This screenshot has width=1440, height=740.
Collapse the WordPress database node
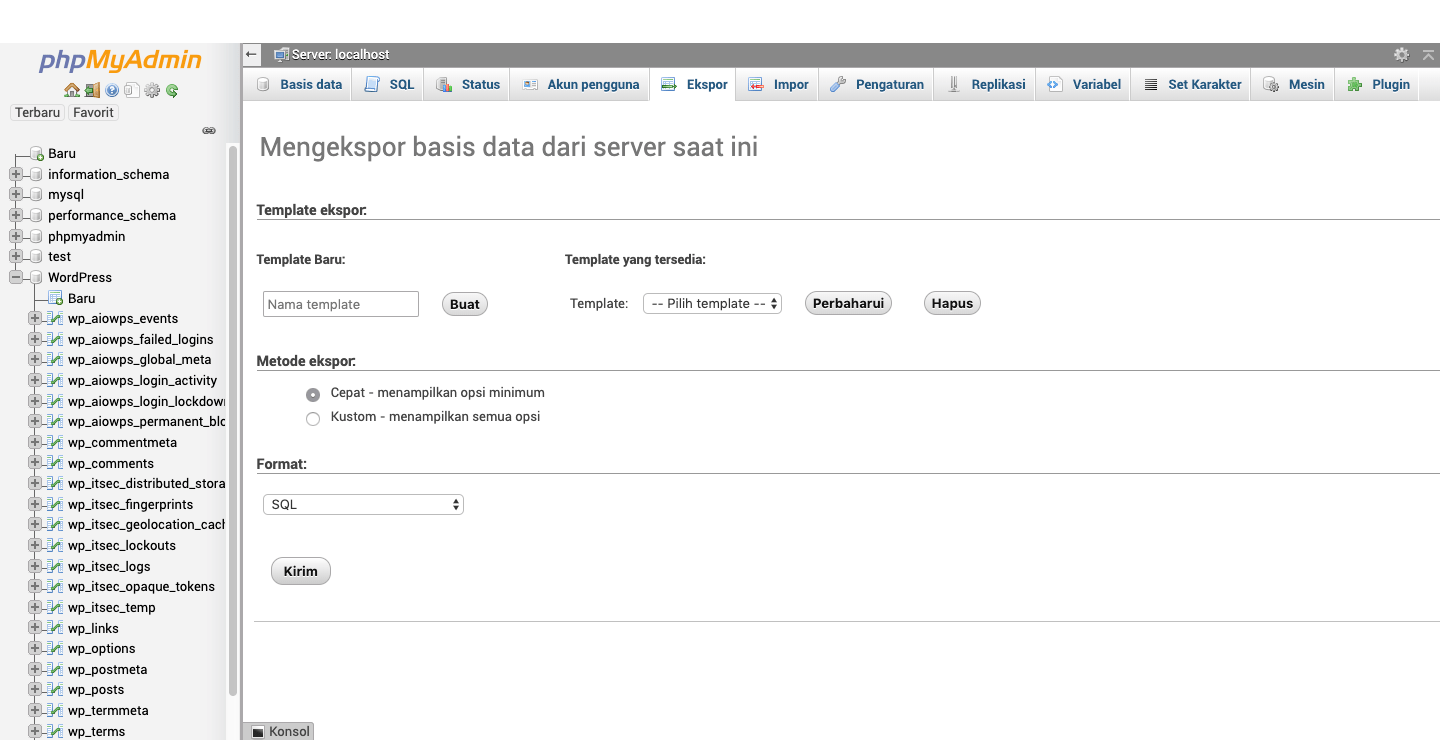click(x=16, y=277)
